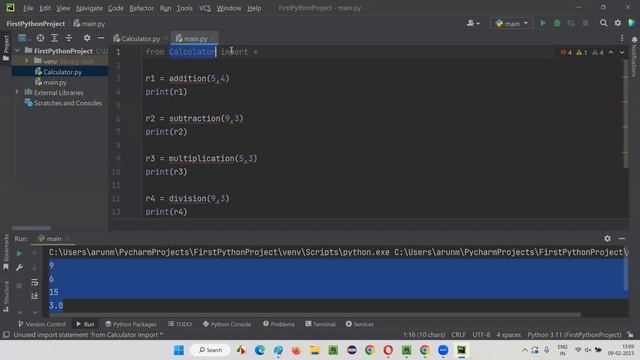
Task: Toggle scroll to end in Run console
Action: [35, 296]
